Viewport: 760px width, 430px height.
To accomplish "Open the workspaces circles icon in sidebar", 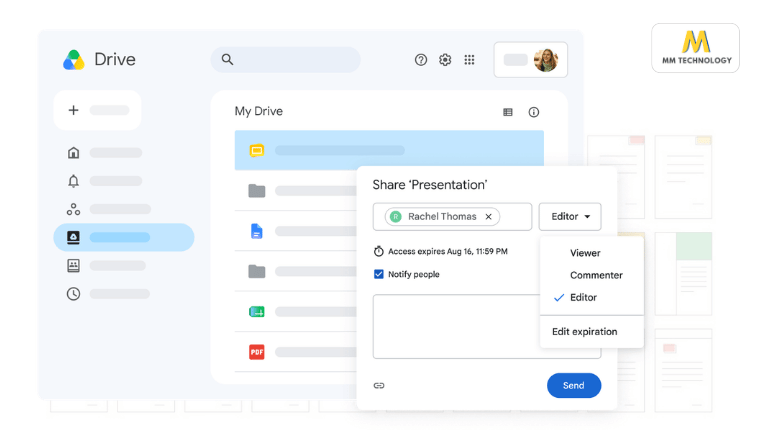I will click(x=73, y=209).
